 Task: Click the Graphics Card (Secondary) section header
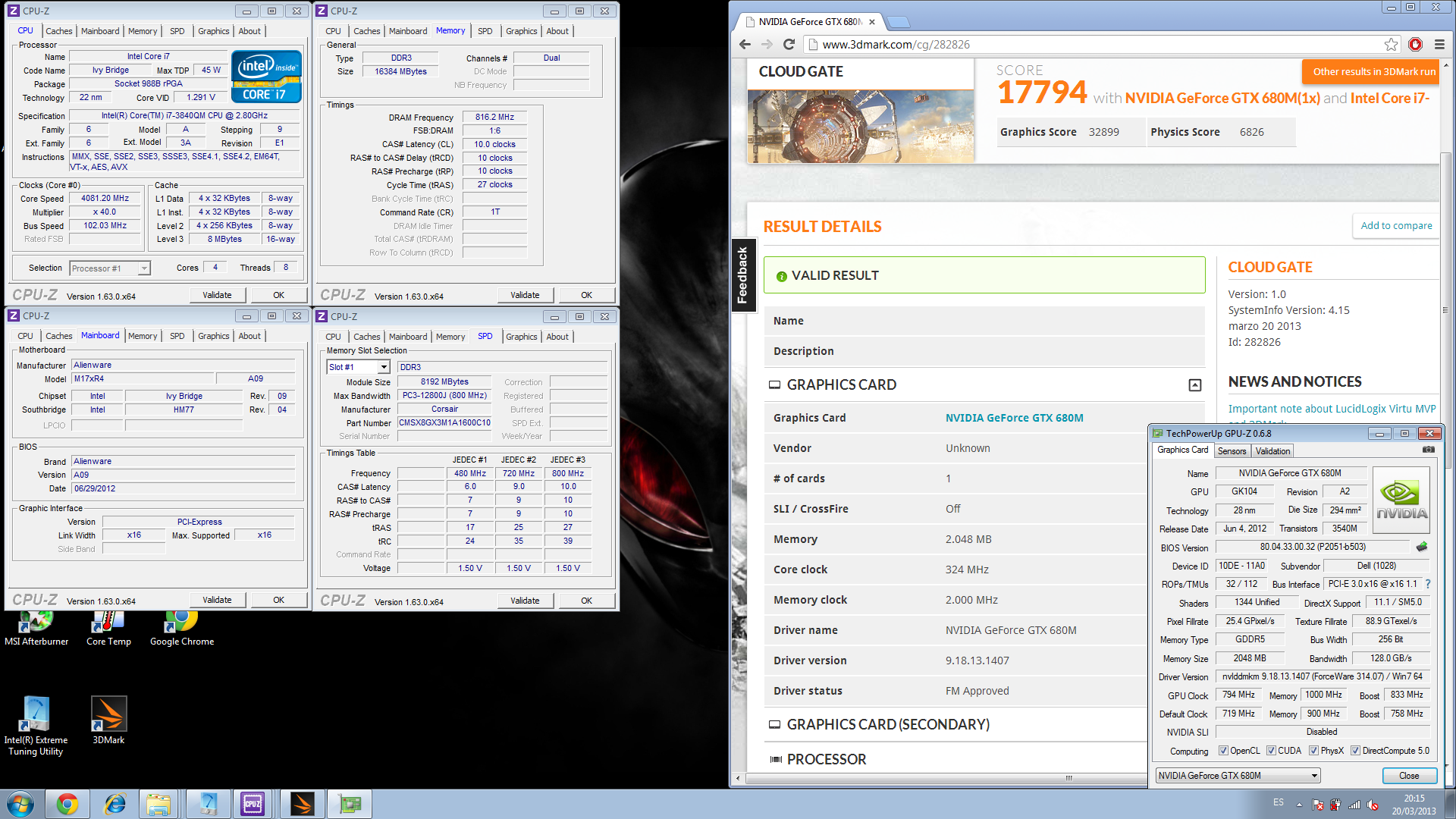888,724
